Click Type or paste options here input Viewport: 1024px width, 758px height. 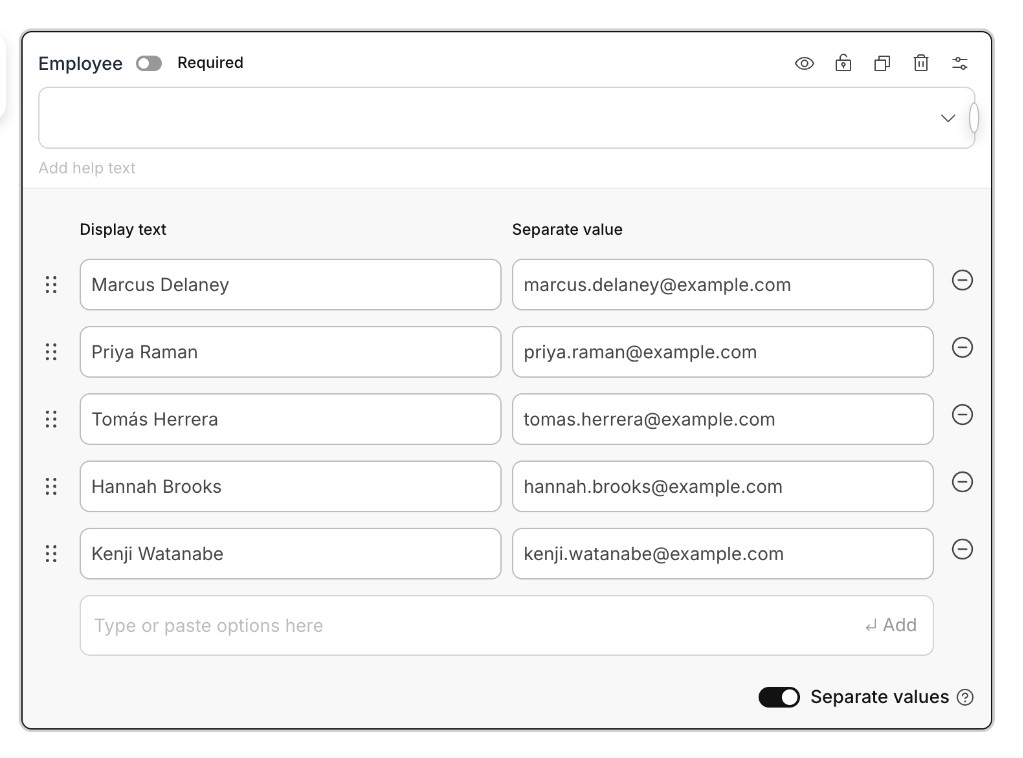507,625
